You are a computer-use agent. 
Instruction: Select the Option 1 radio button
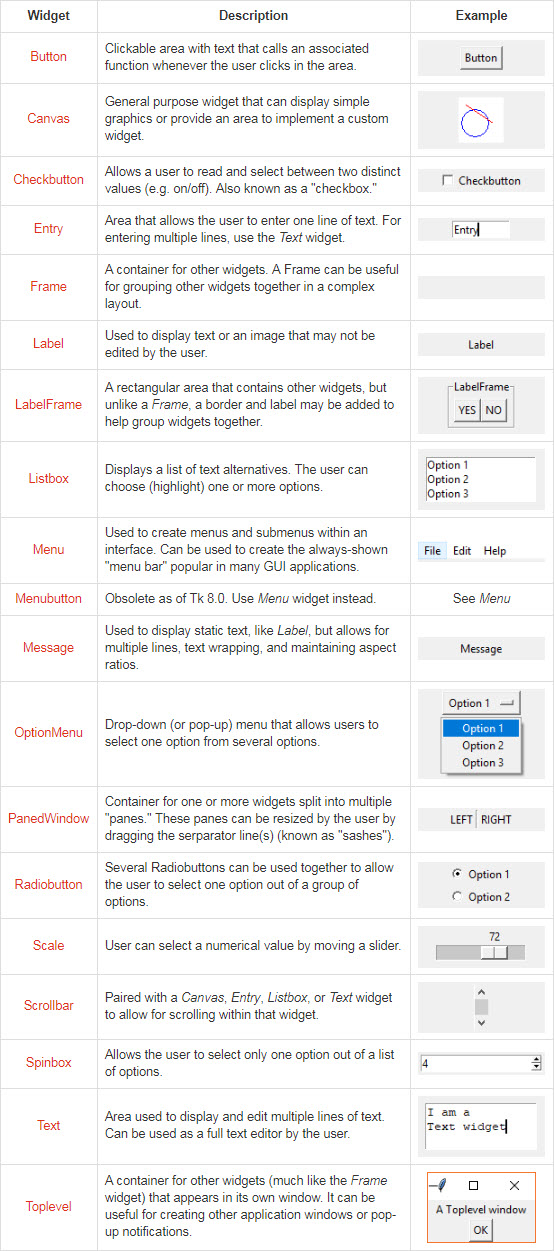[x=457, y=874]
